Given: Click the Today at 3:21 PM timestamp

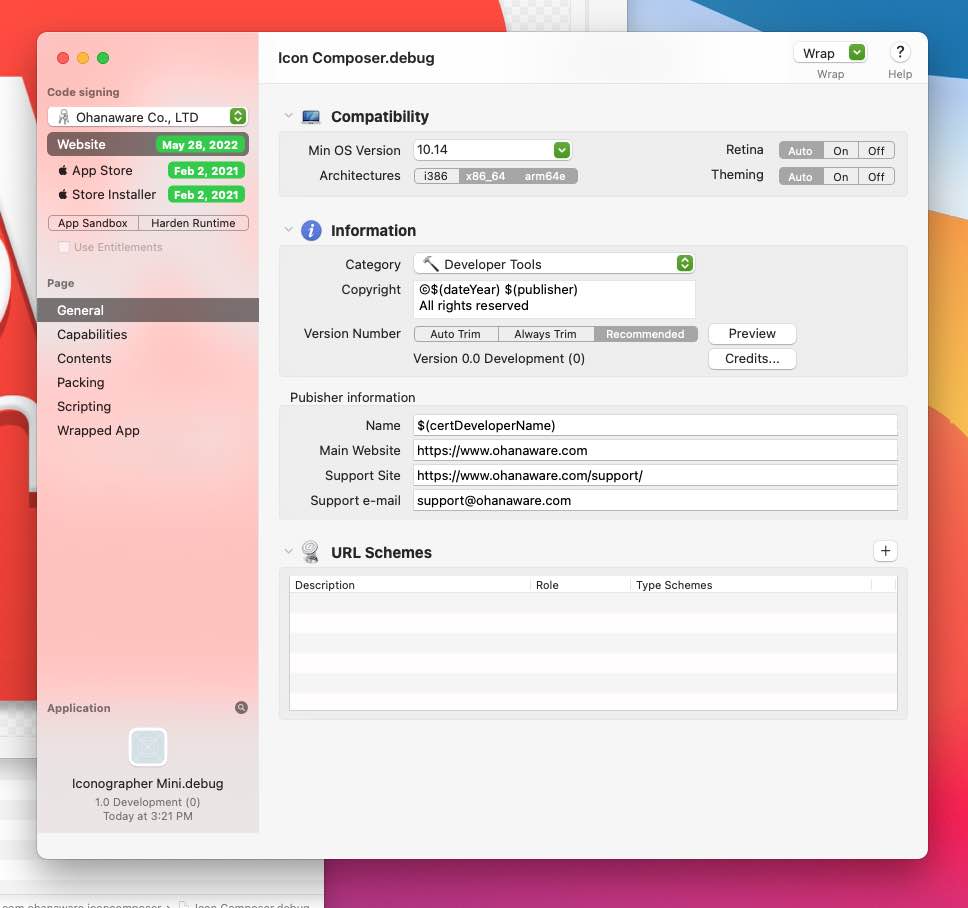Looking at the screenshot, I should point(148,816).
